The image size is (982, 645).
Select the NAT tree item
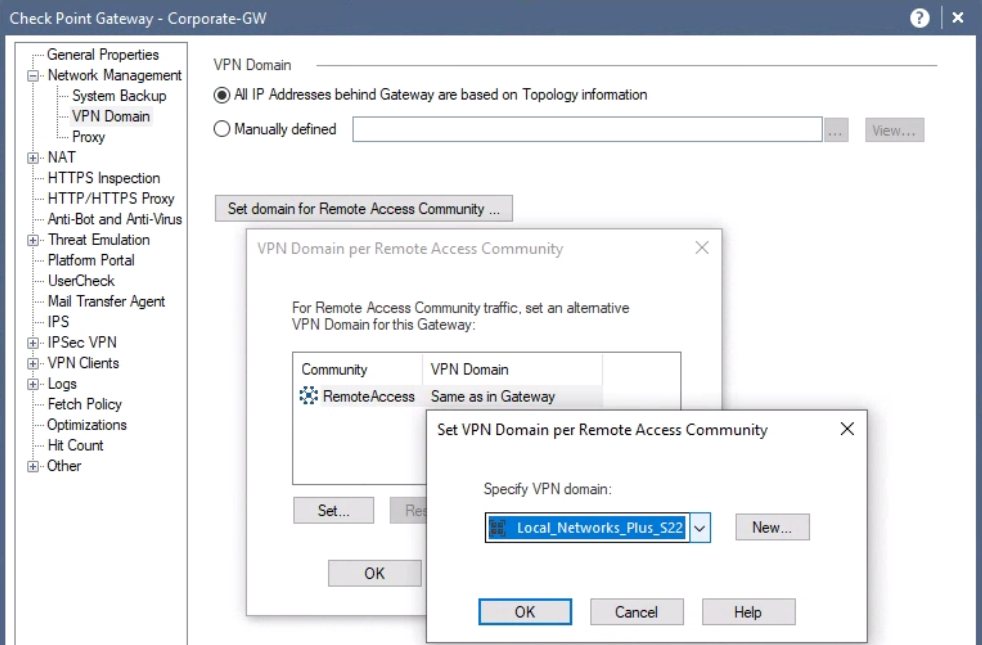61,157
